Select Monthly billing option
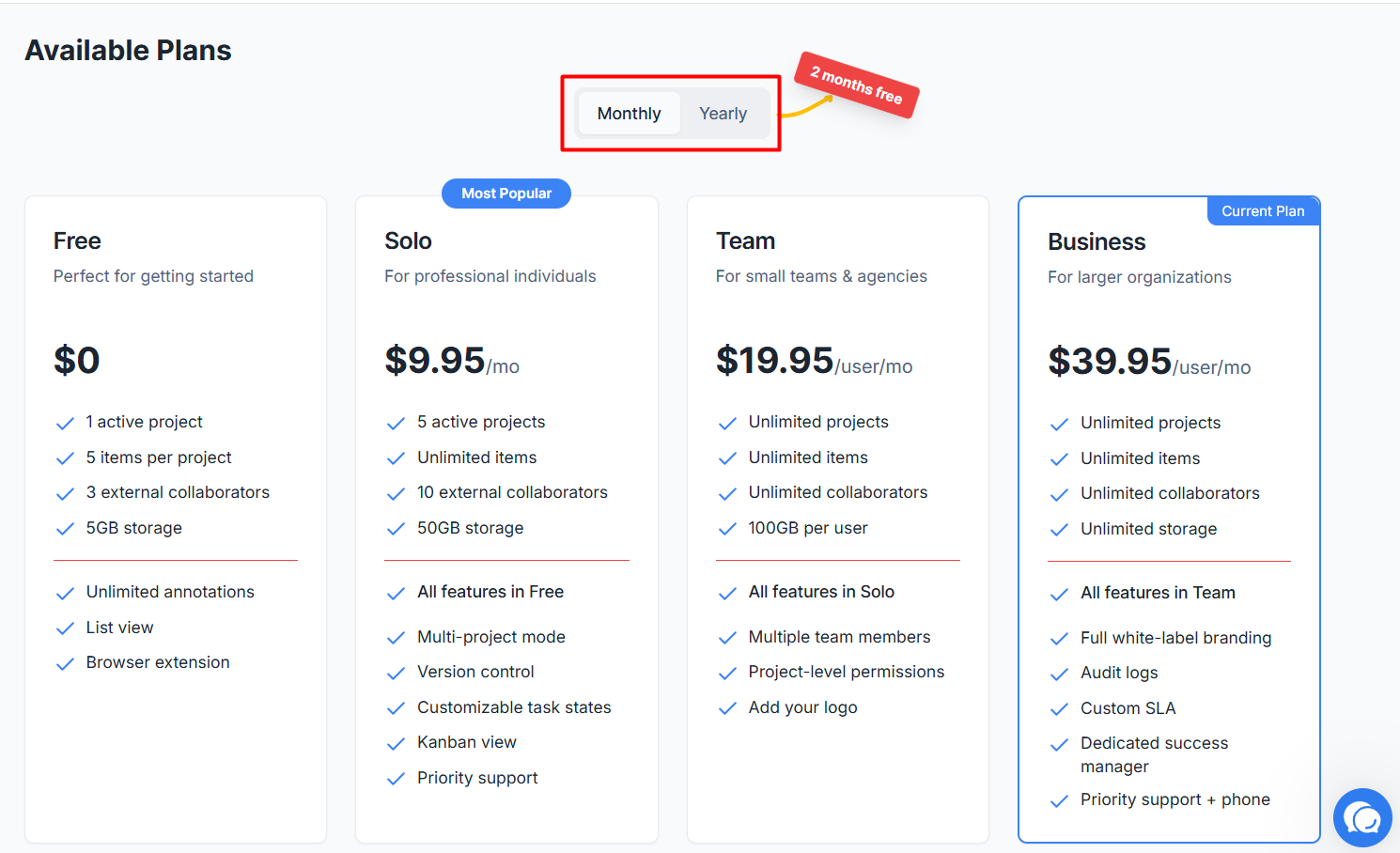Screen dimensions: 1400x853 point(630,114)
